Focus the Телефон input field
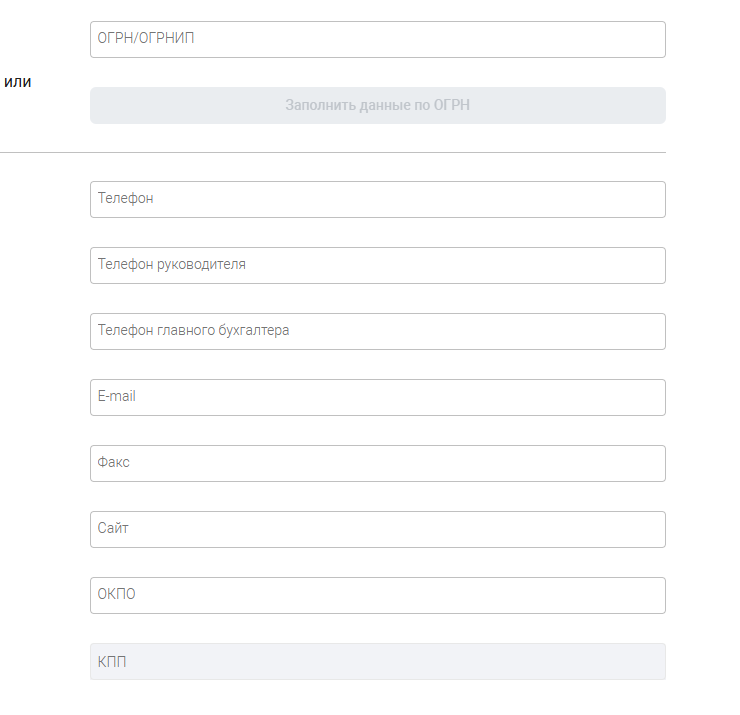740x715 pixels. click(377, 199)
